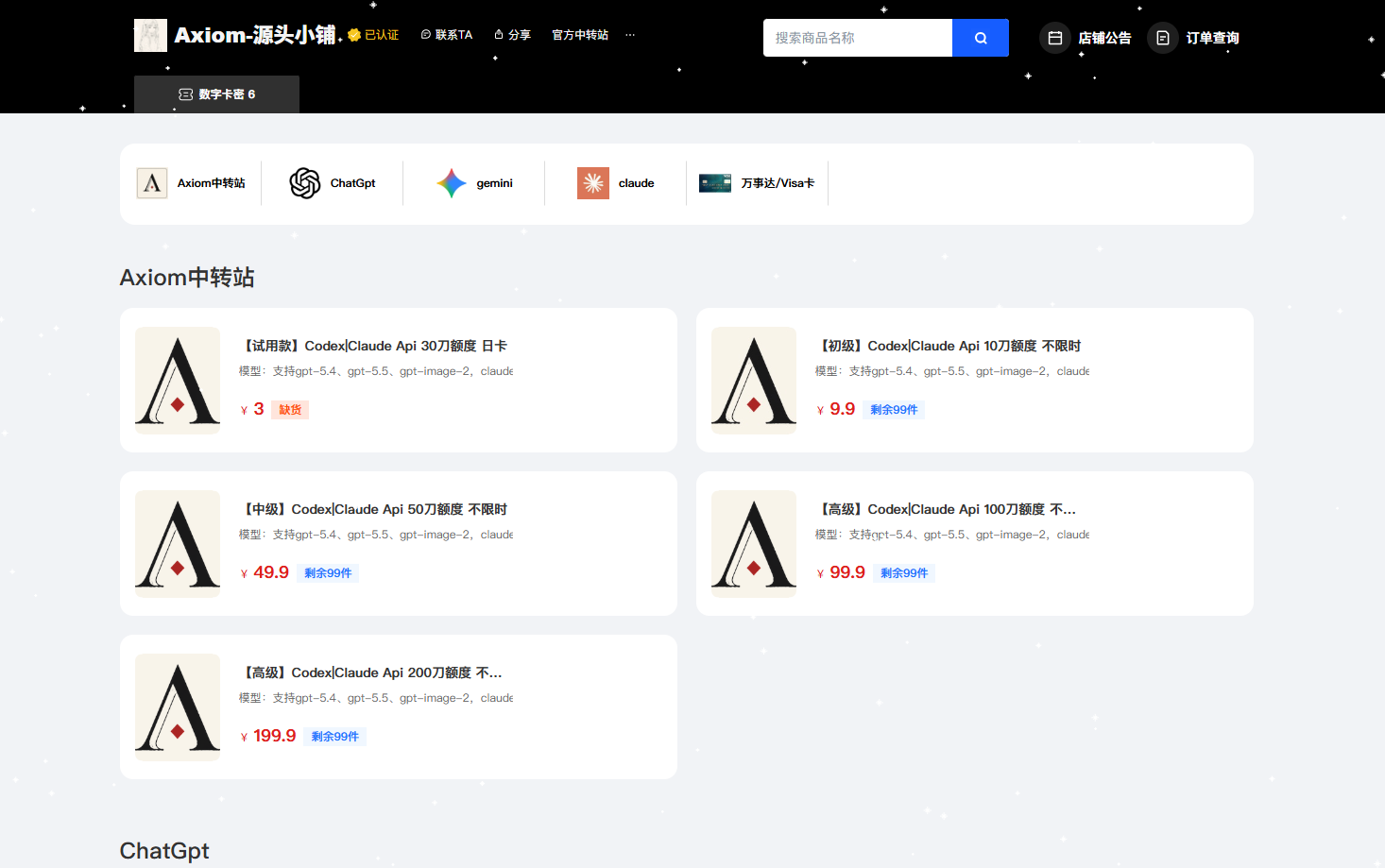
Task: Click the 【高级】Codex|Claude Api 100刀额度 title
Action: (x=946, y=509)
